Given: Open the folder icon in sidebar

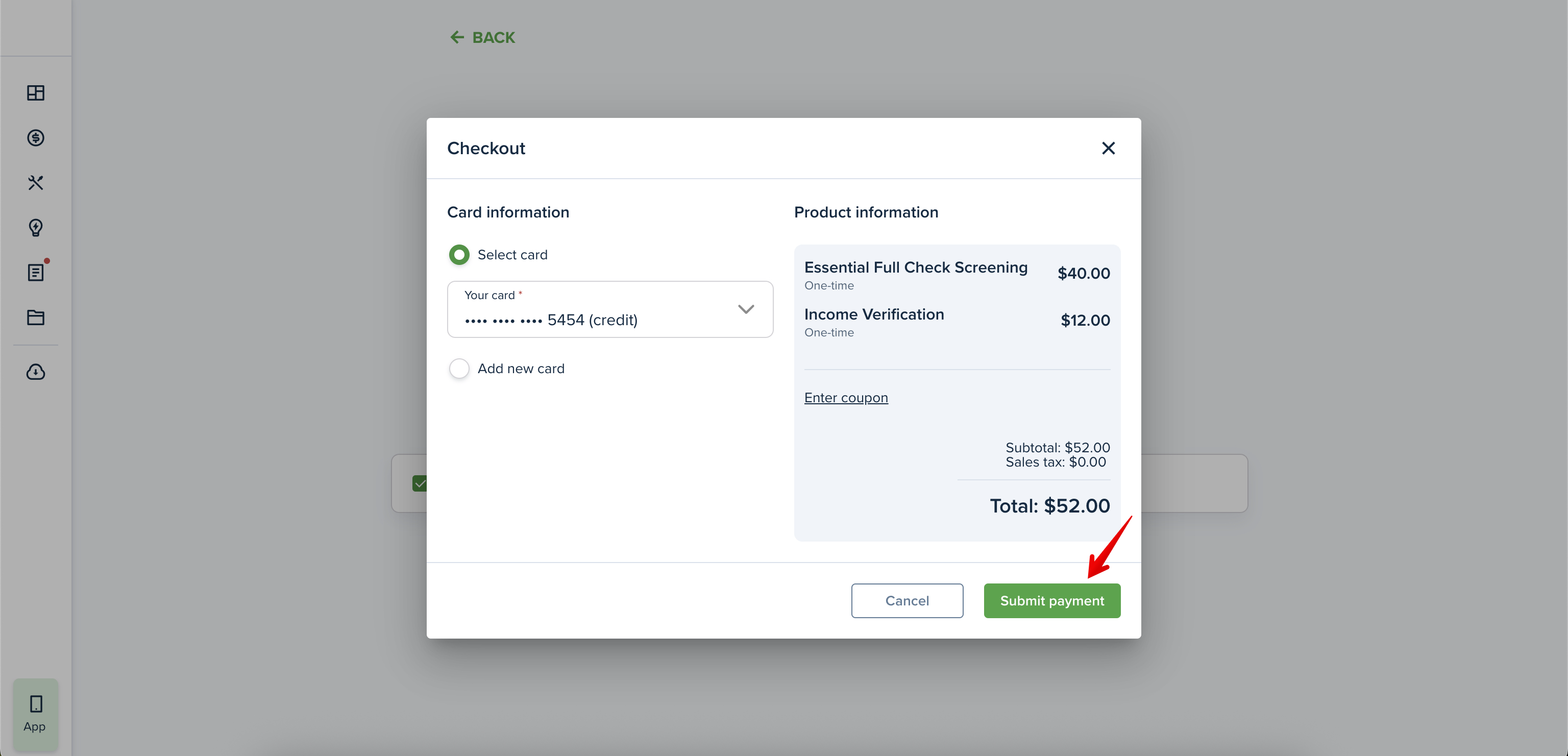Looking at the screenshot, I should (36, 317).
